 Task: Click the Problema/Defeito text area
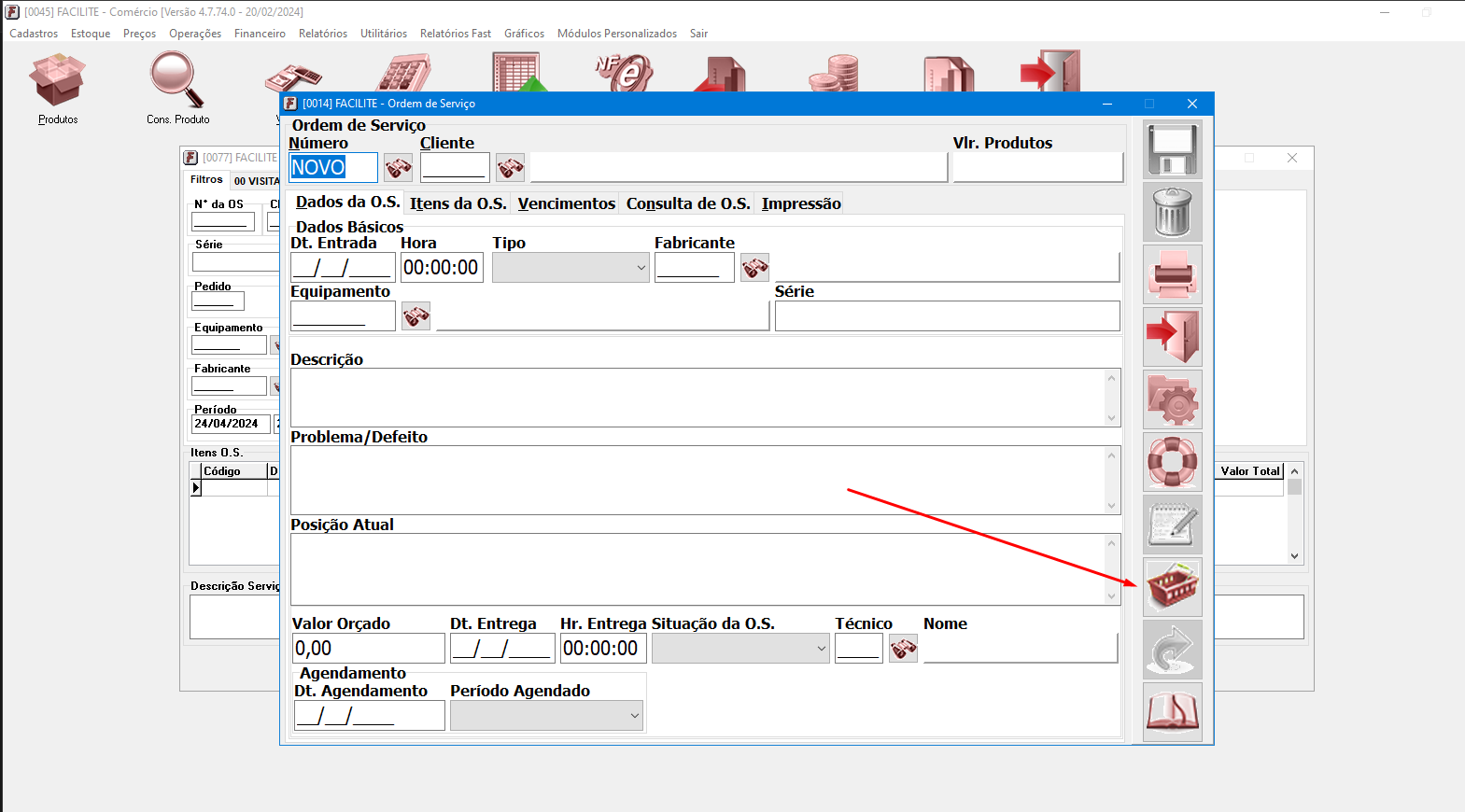pos(697,480)
